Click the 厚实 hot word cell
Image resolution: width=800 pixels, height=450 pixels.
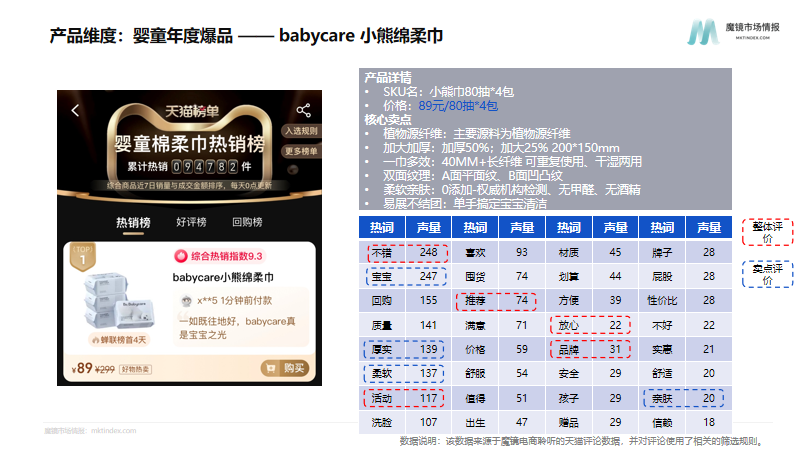point(382,349)
